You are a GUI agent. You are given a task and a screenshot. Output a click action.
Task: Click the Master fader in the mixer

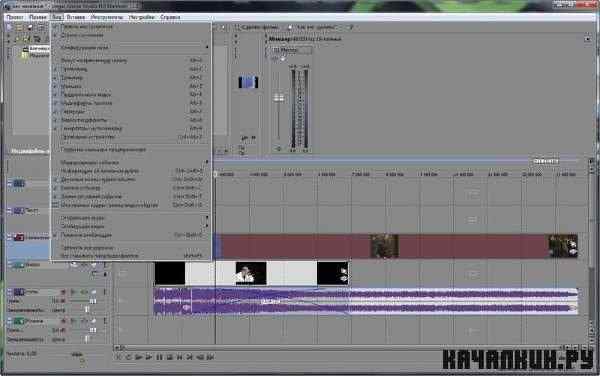[279, 98]
